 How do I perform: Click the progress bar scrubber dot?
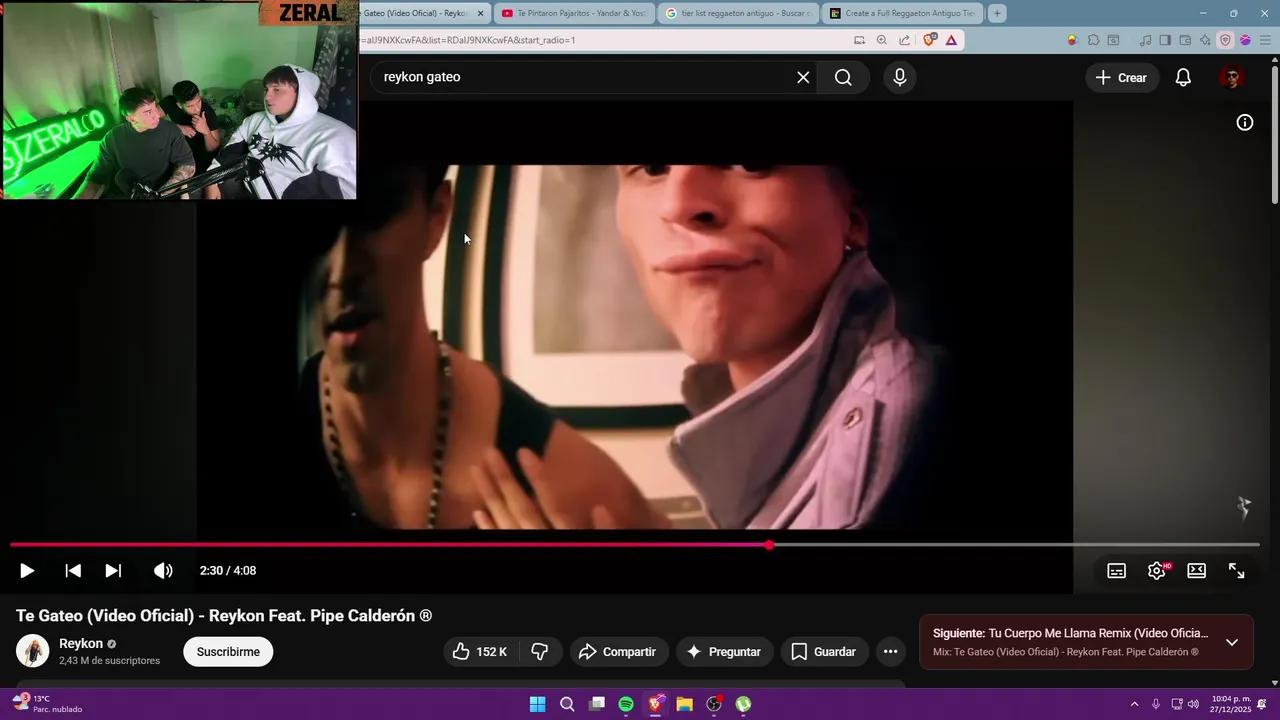point(769,545)
